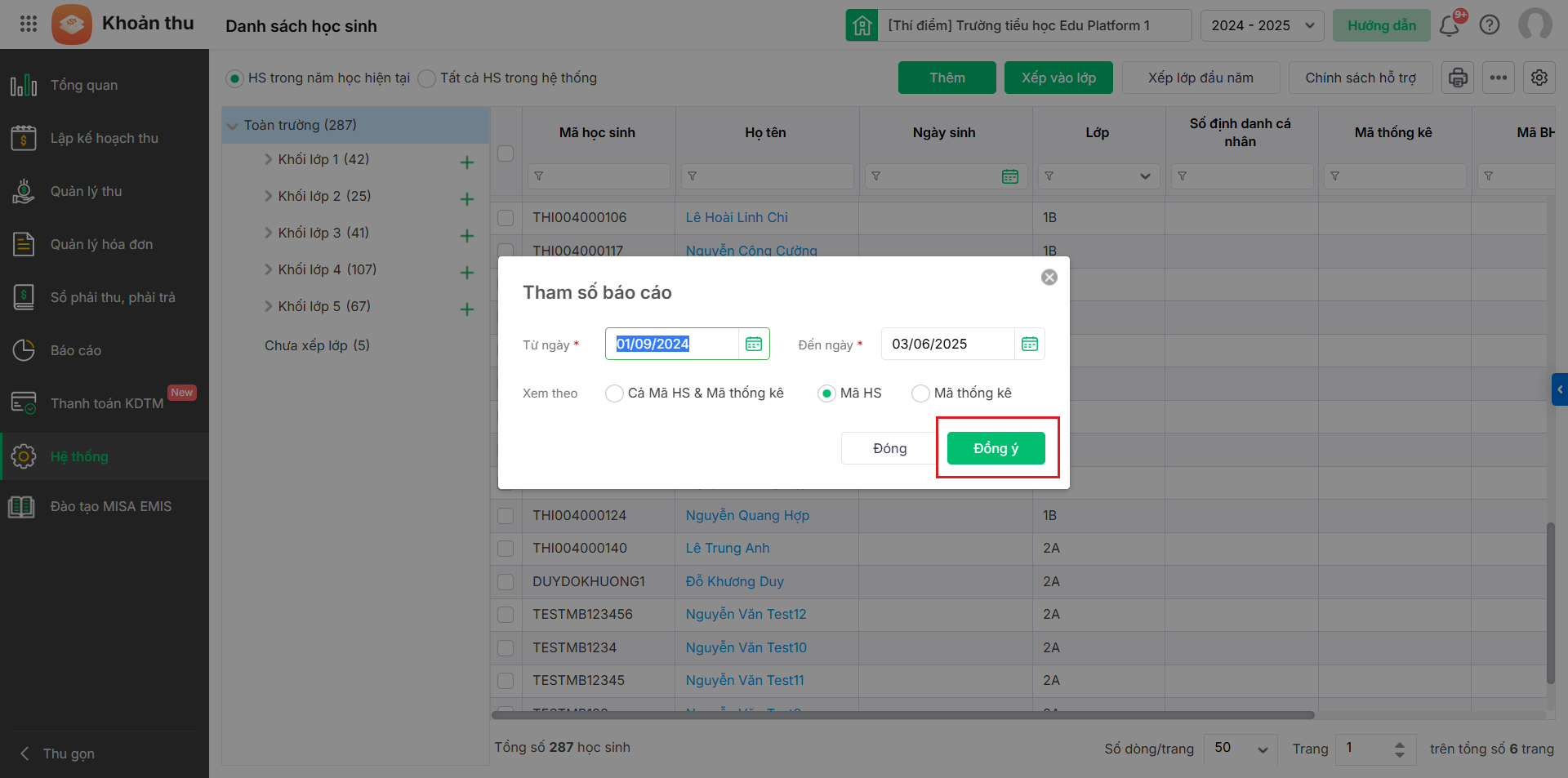Confirm with the Đồng ý button
The width and height of the screenshot is (1568, 778).
click(x=996, y=448)
